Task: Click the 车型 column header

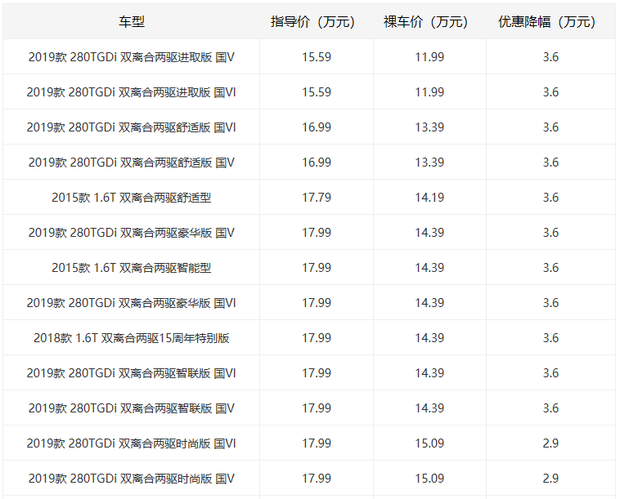Action: pyautogui.click(x=131, y=21)
